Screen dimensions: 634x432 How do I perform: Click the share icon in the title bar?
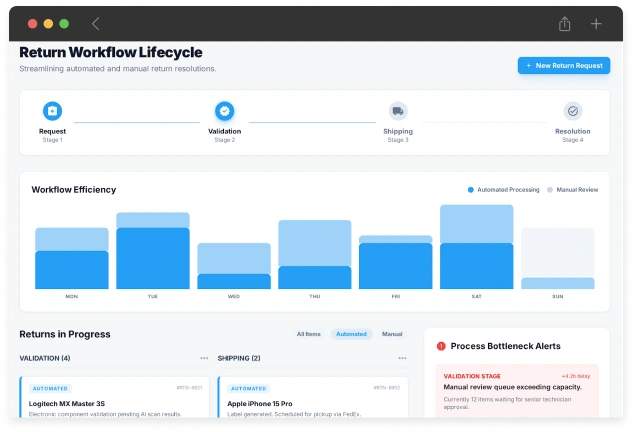565,23
